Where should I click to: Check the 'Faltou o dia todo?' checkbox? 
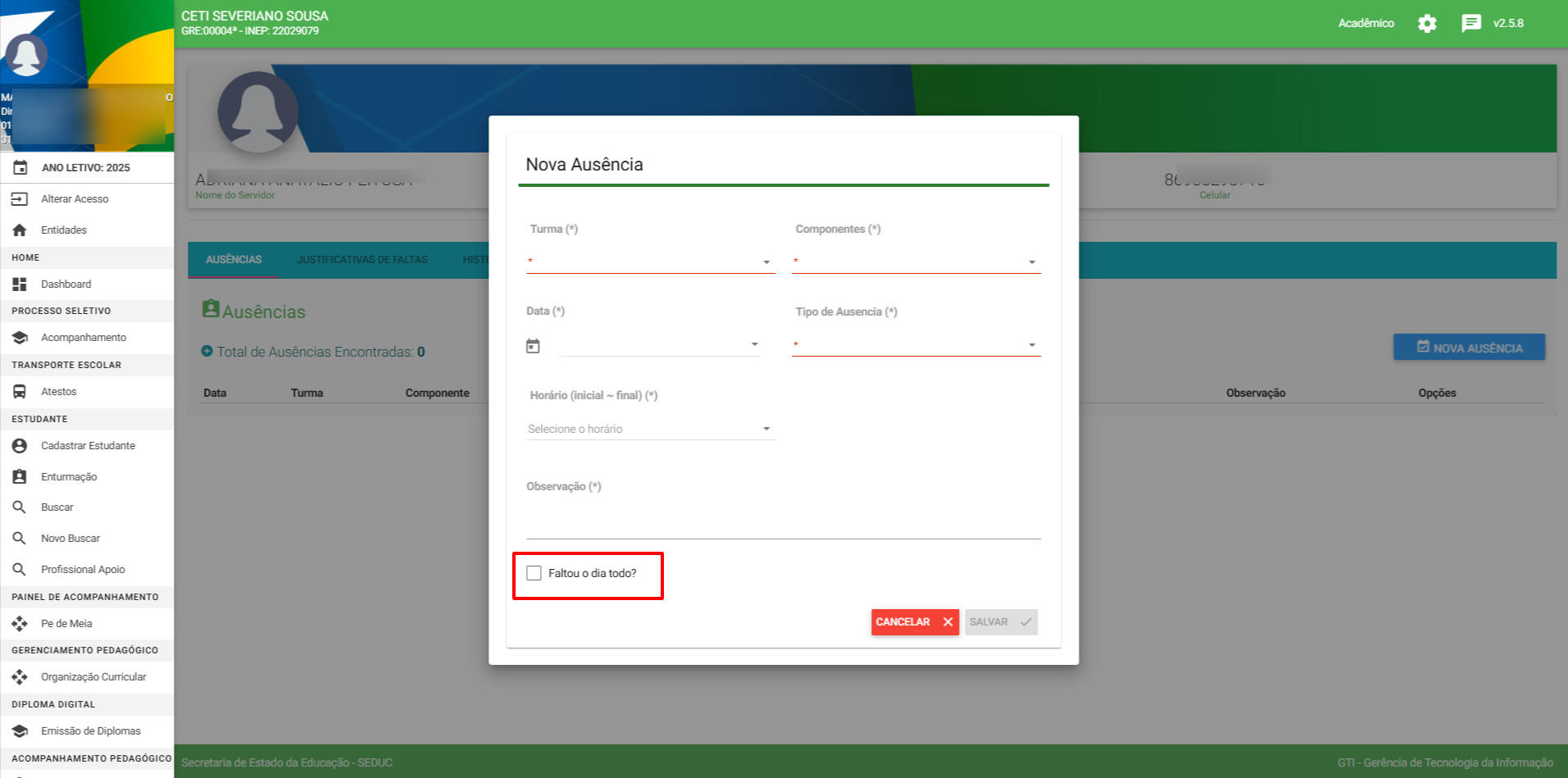click(x=534, y=573)
